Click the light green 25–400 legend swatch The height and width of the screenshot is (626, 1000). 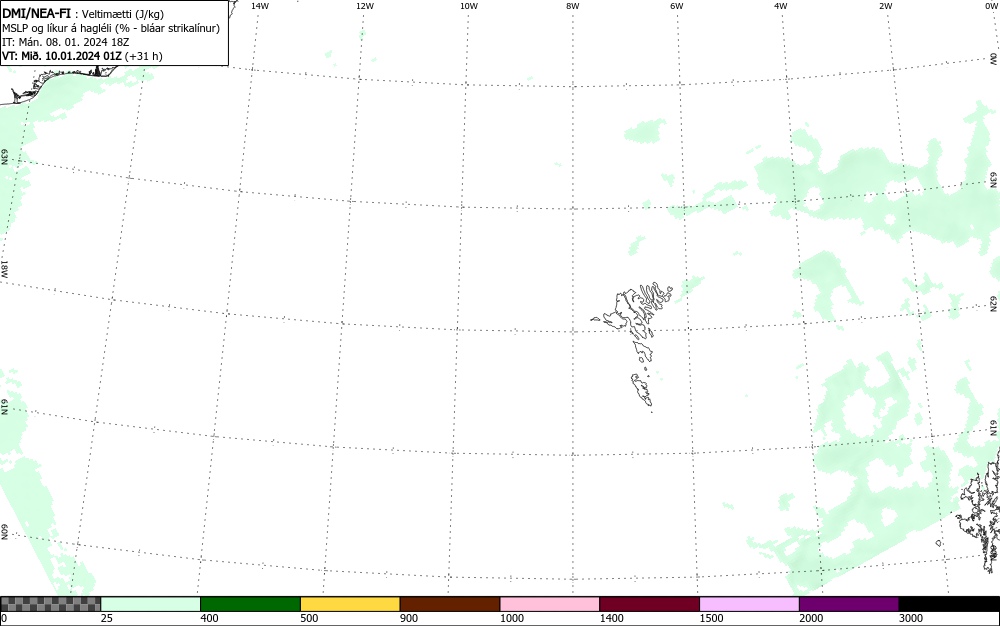pyautogui.click(x=151, y=604)
